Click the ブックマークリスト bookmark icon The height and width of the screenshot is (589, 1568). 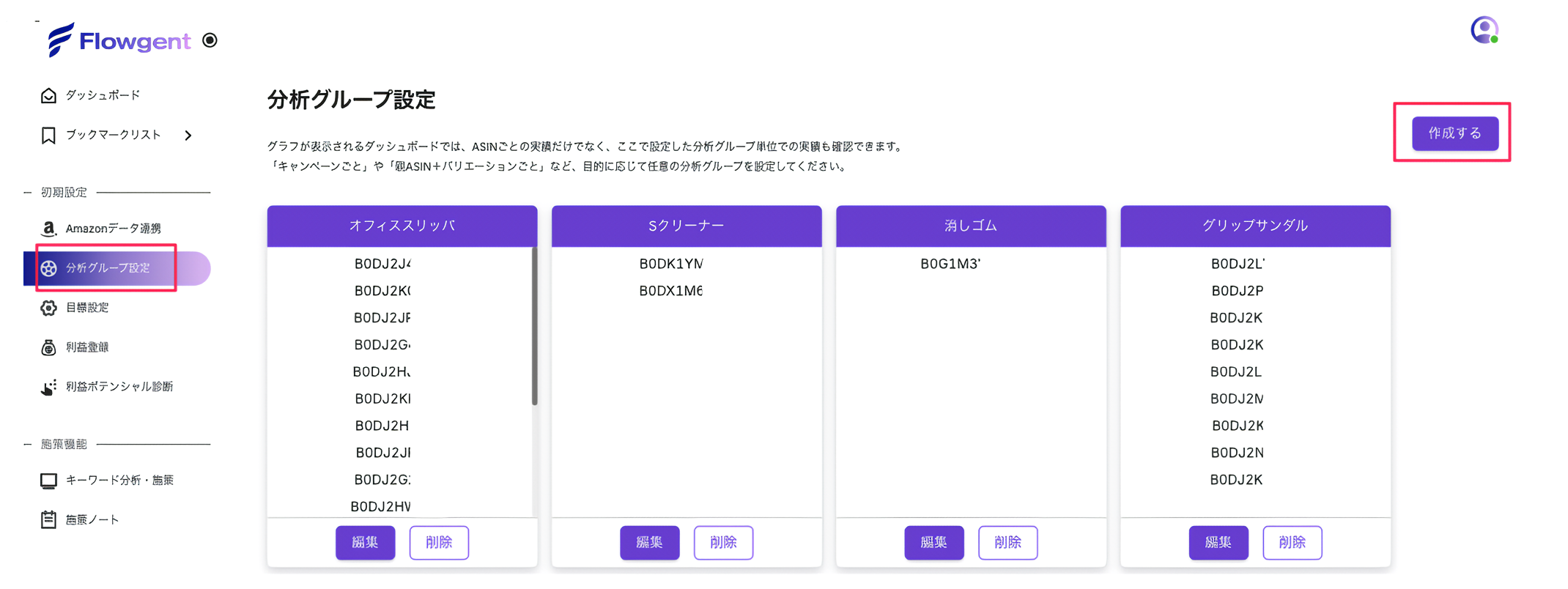[48, 136]
